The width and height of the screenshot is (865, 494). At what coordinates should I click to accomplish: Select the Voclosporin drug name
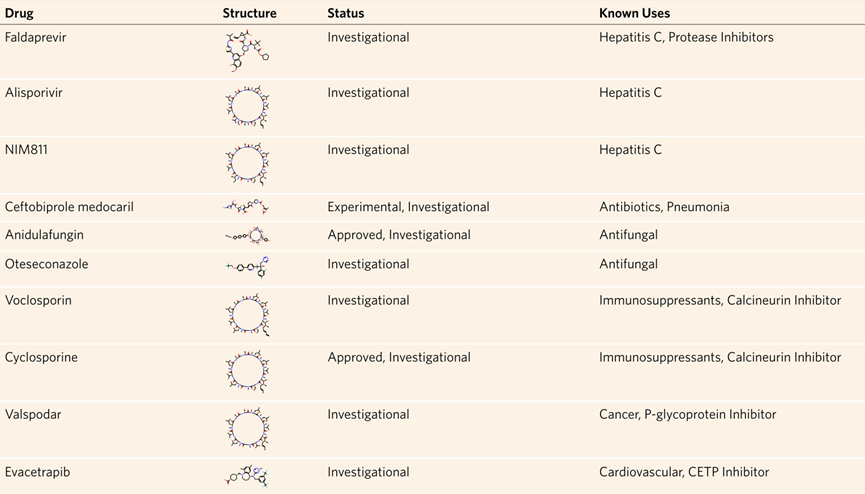click(x=38, y=300)
